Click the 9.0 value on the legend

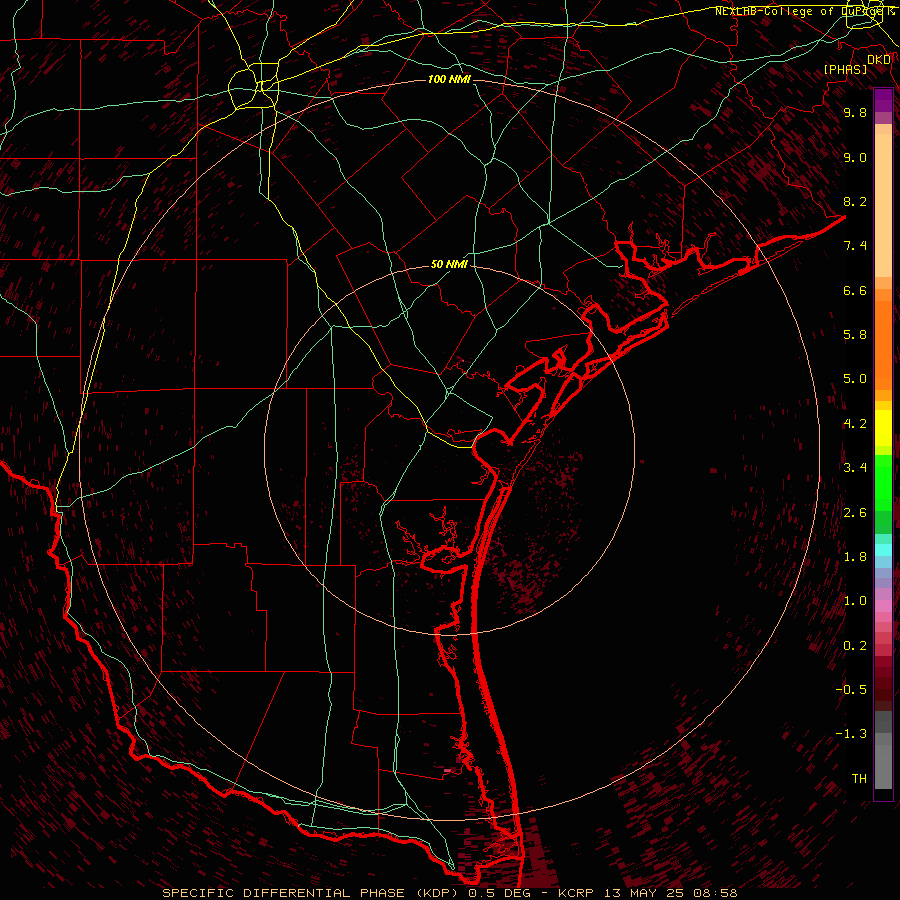tap(855, 157)
